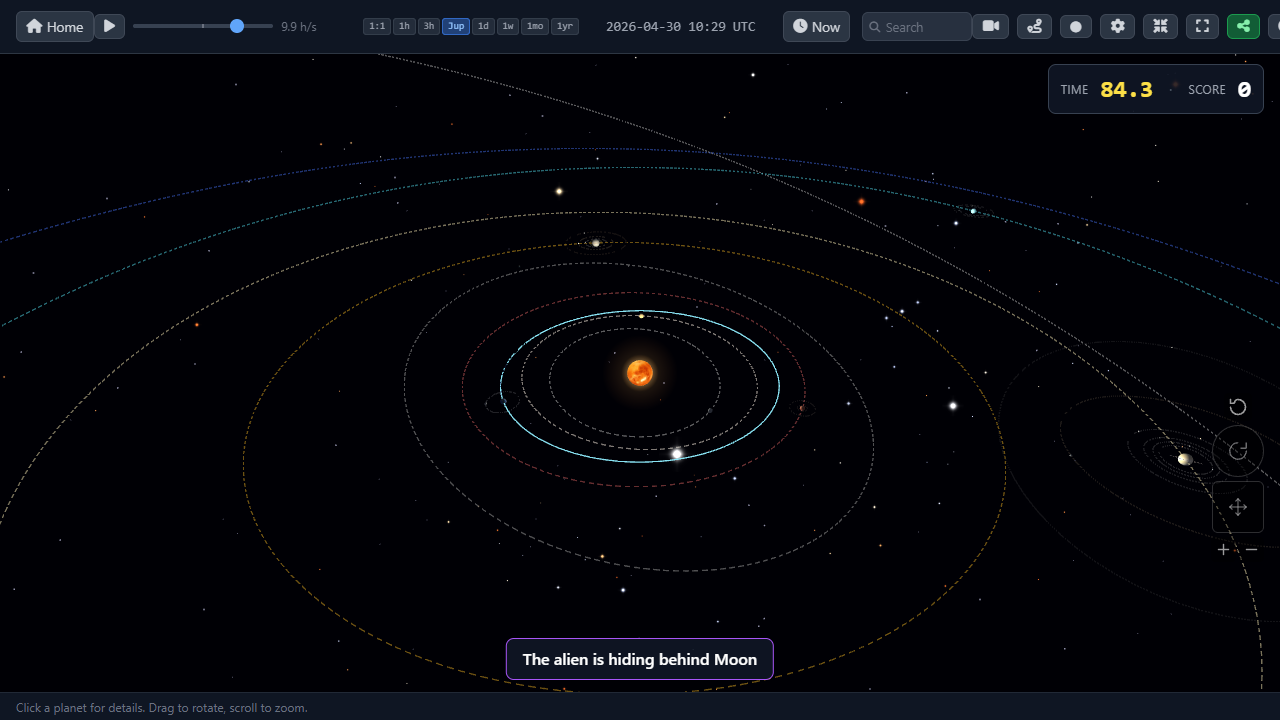Click the alien hiding hint banner

(640, 659)
